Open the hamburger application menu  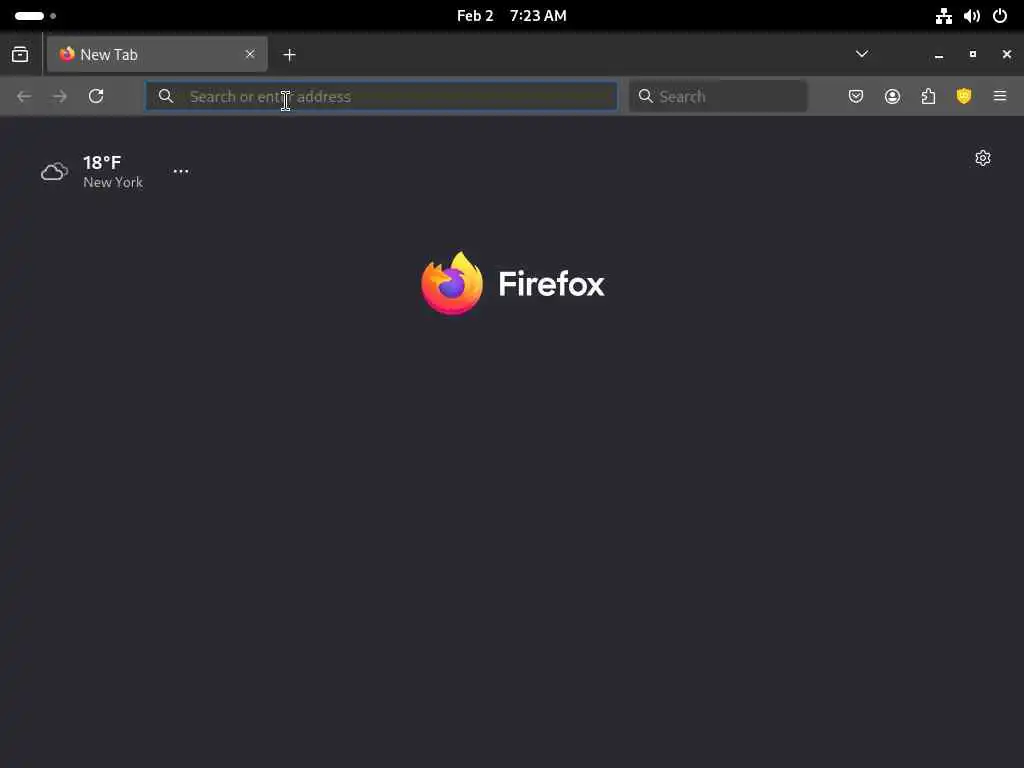[x=1000, y=97]
